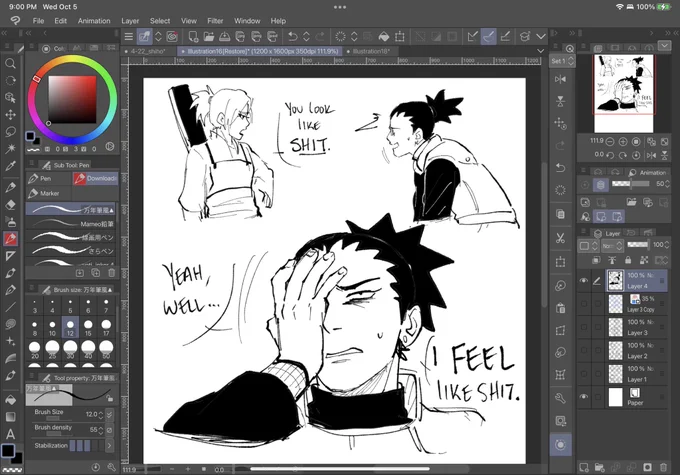Select the Auto select wand tool

coord(10,148)
